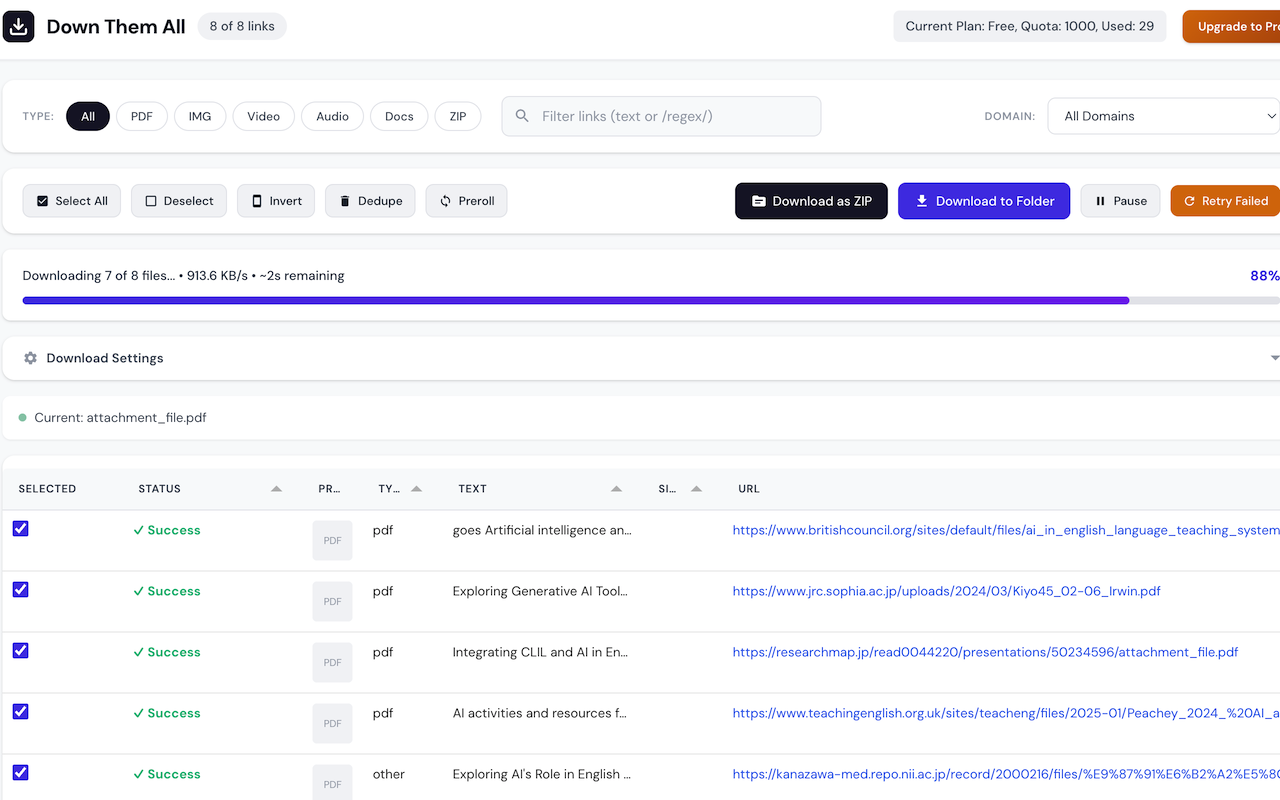Filter by ZIP type
This screenshot has height=800, width=1280.
pyautogui.click(x=458, y=116)
